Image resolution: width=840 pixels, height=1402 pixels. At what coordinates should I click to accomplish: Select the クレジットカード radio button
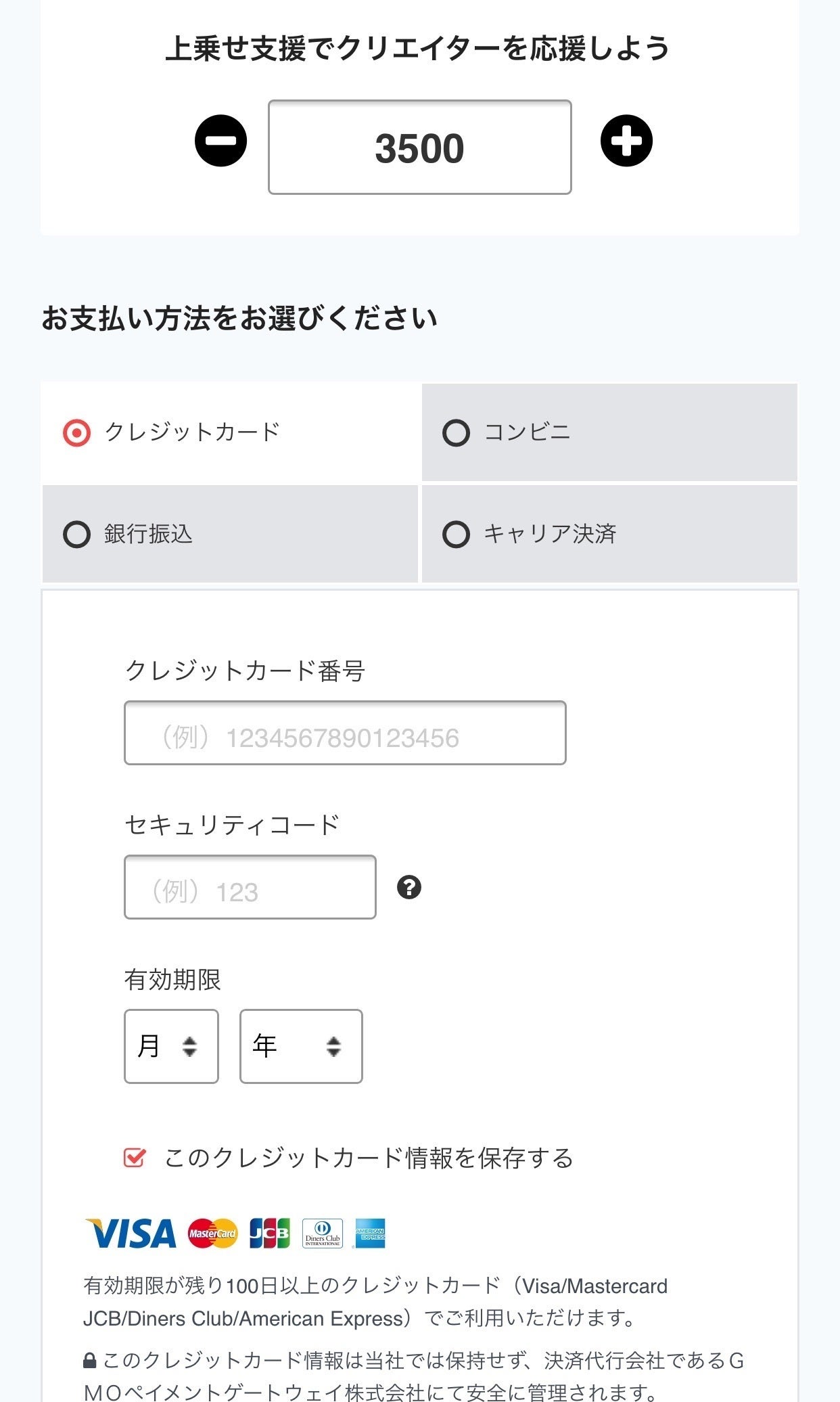point(76,433)
